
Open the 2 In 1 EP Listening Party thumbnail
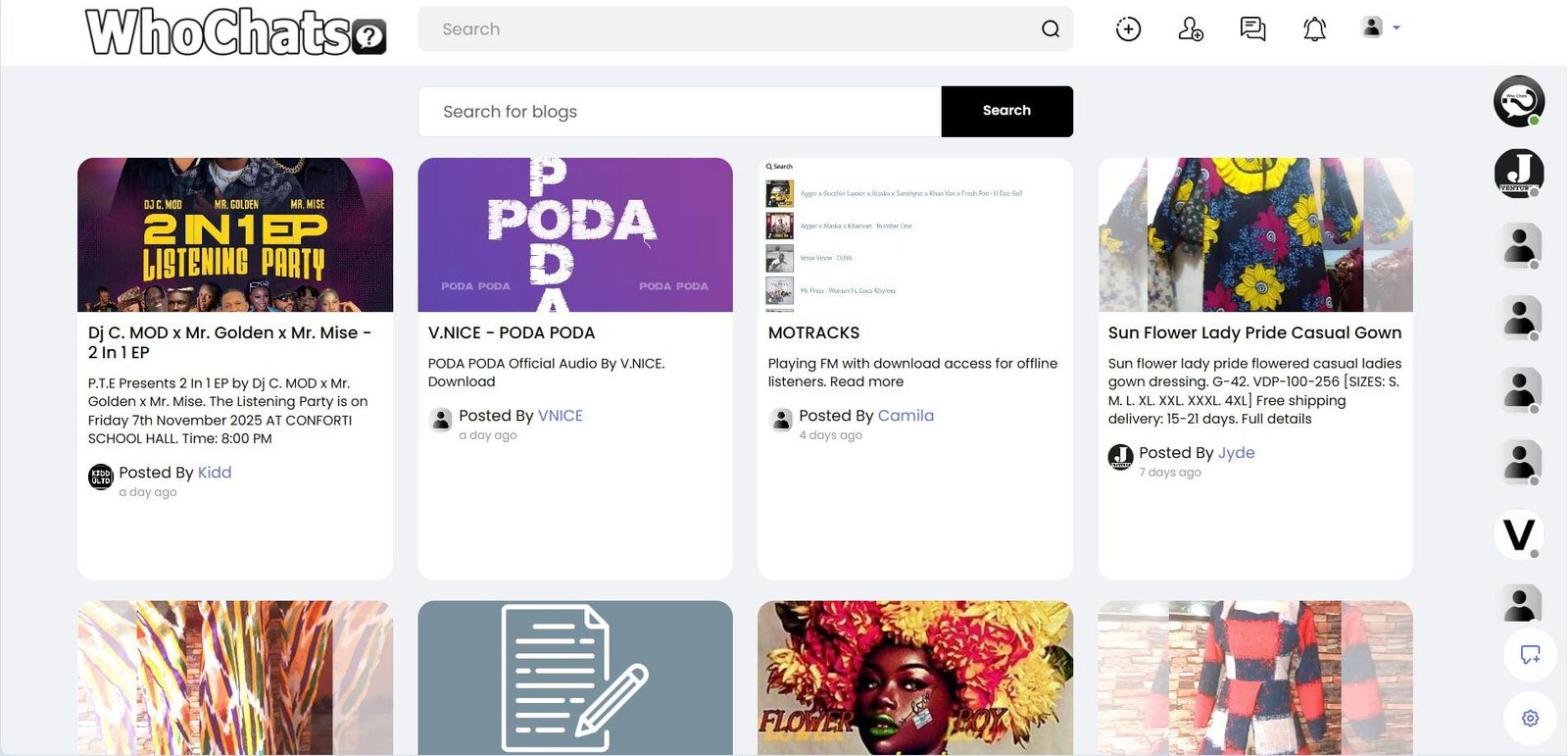[x=235, y=235]
